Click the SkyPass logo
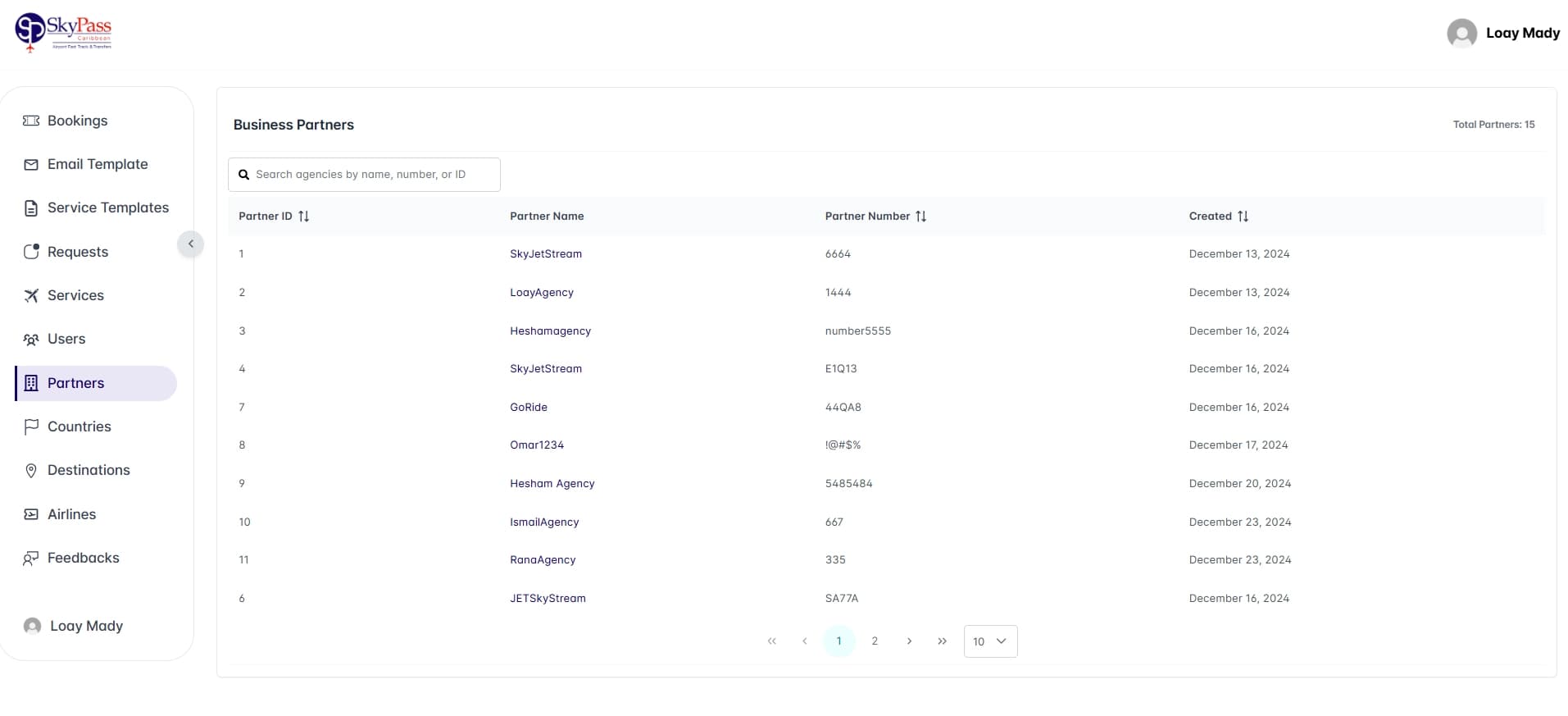 63,33
